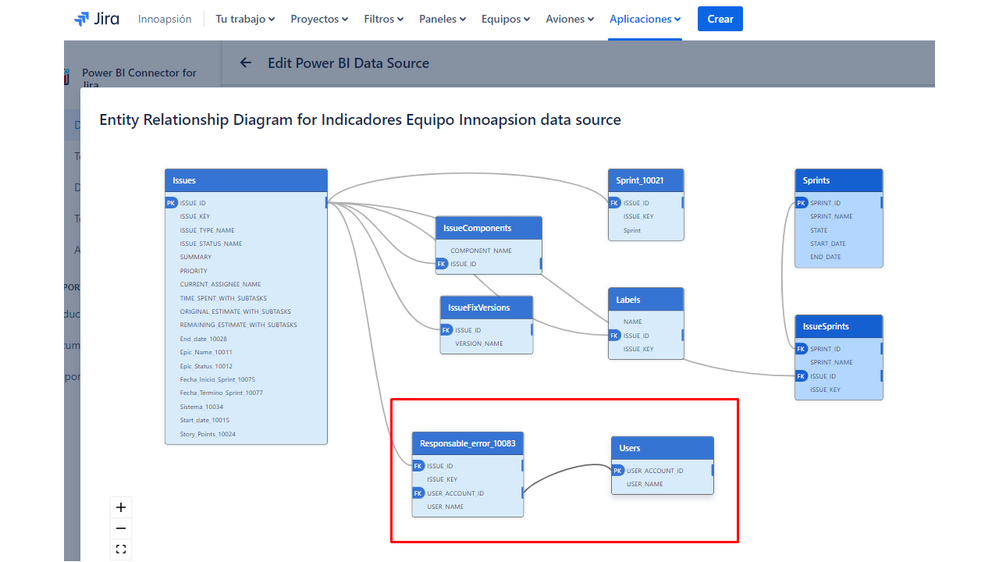999x562 pixels.
Task: Click CURRENT_ASSIGNEE_NAME field in Issues table
Action: tap(220, 284)
